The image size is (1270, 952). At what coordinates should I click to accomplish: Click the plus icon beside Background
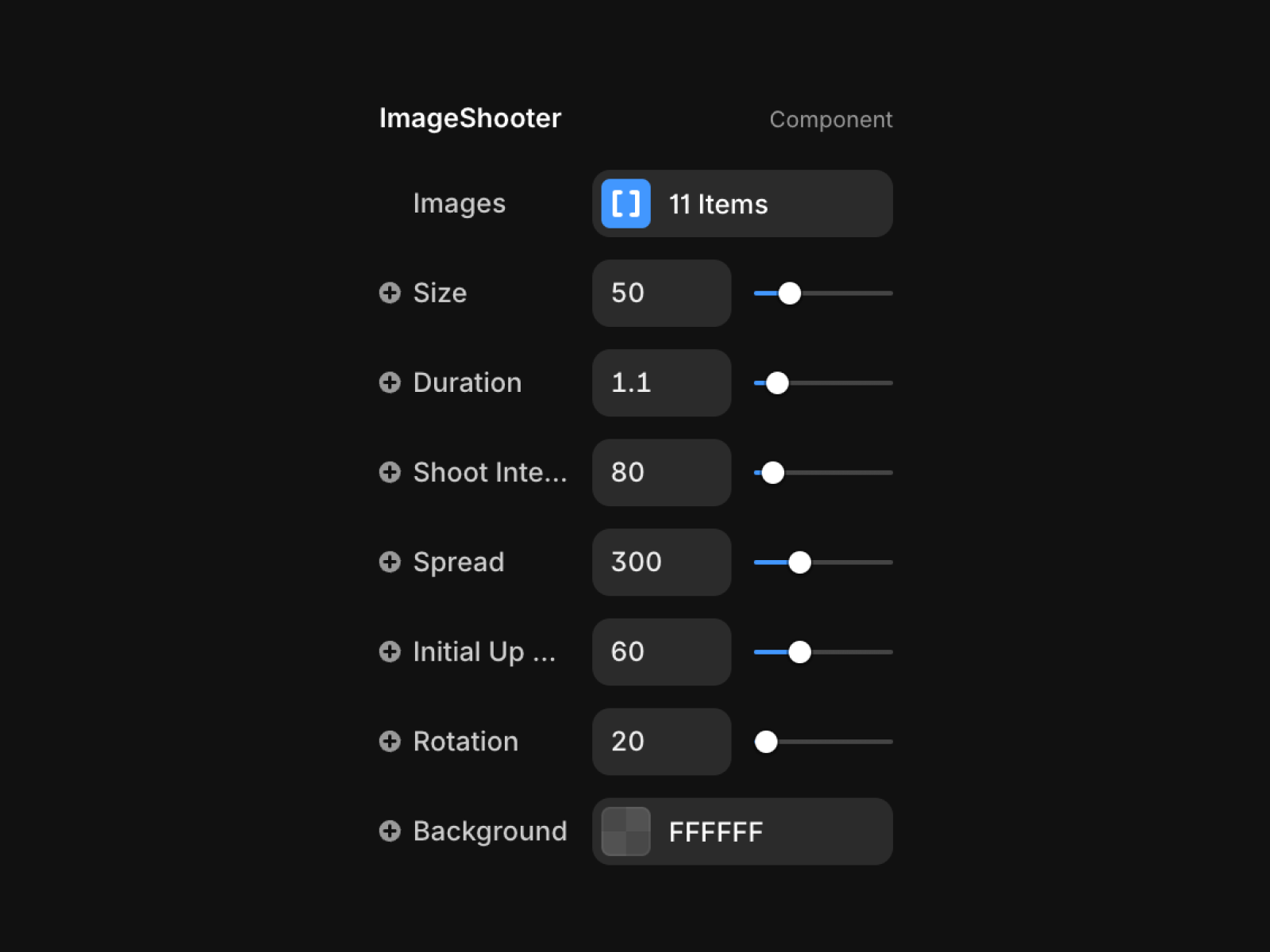[x=390, y=831]
